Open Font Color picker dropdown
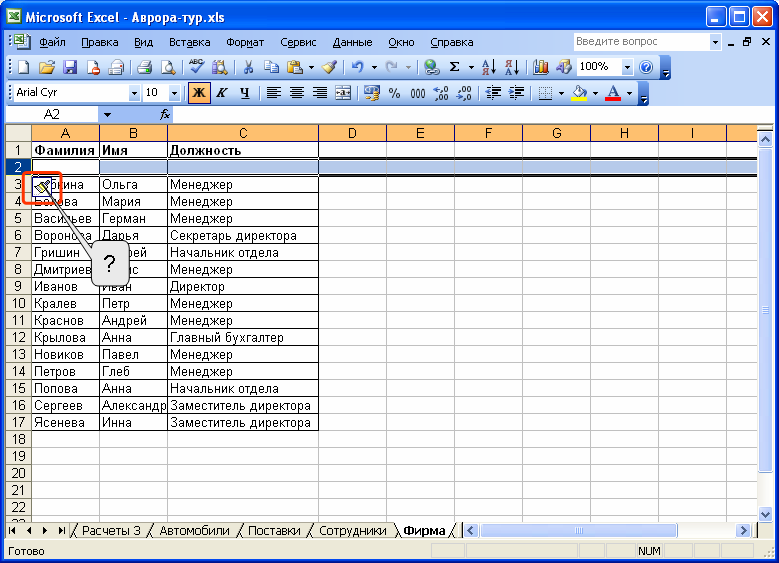Screen dimensions: 779x563 [629, 93]
